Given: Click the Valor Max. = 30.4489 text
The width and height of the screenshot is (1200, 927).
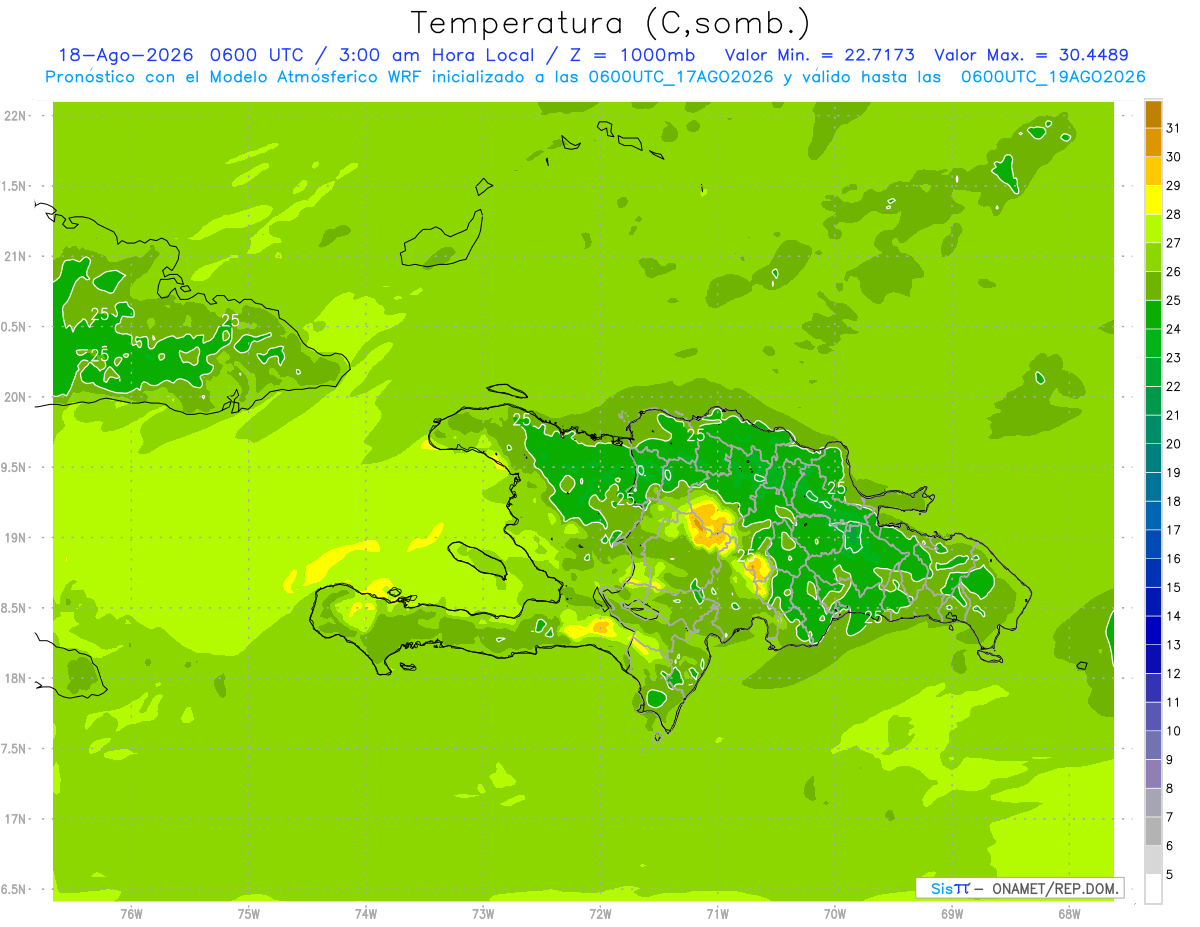Looking at the screenshot, I should click(1031, 55).
